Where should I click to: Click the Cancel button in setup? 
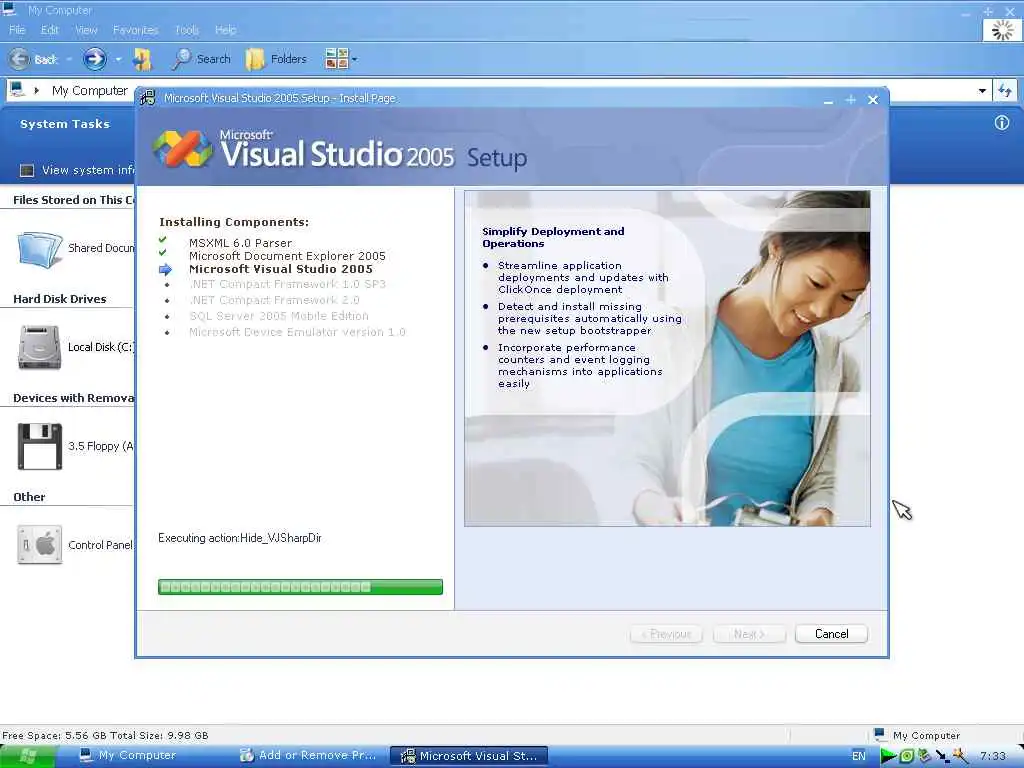831,634
